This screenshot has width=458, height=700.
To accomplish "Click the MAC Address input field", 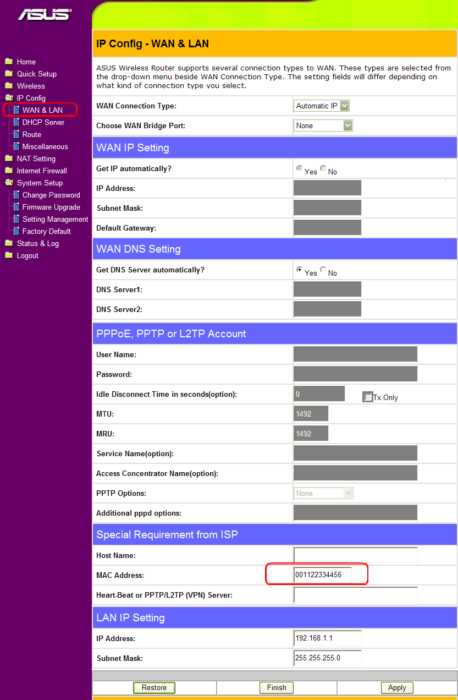I will pyautogui.click(x=323, y=575).
